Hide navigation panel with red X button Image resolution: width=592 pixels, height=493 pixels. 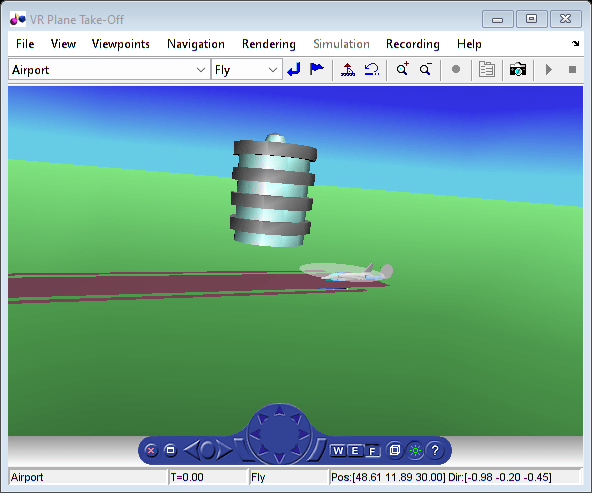click(x=151, y=450)
